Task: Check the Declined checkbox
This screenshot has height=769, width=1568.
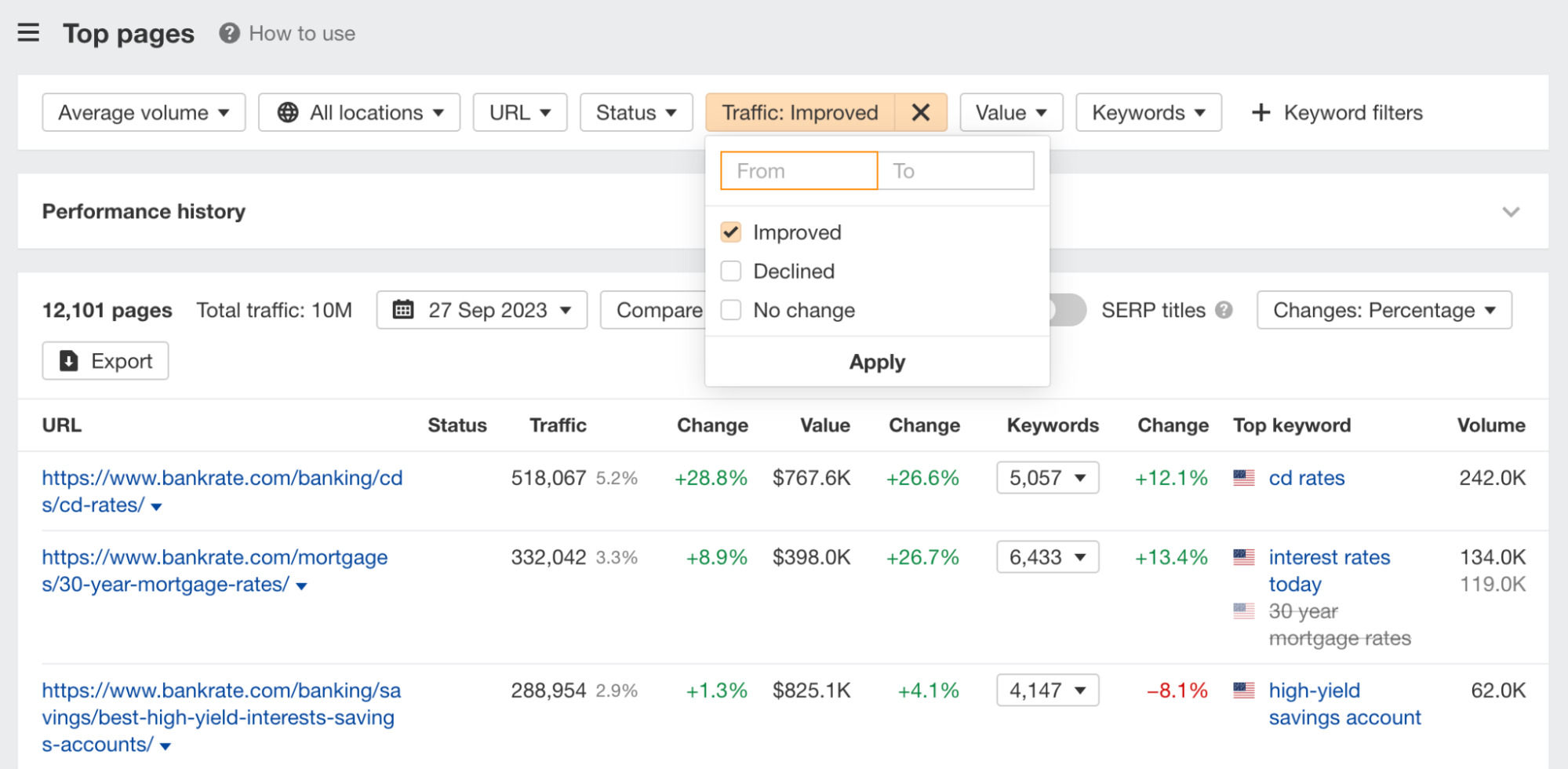Action: pos(731,271)
